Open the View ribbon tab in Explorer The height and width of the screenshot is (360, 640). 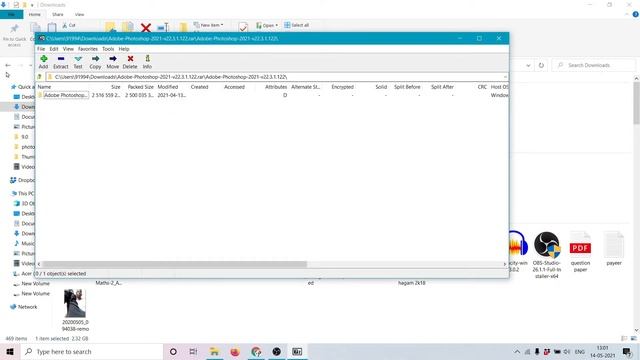80,14
